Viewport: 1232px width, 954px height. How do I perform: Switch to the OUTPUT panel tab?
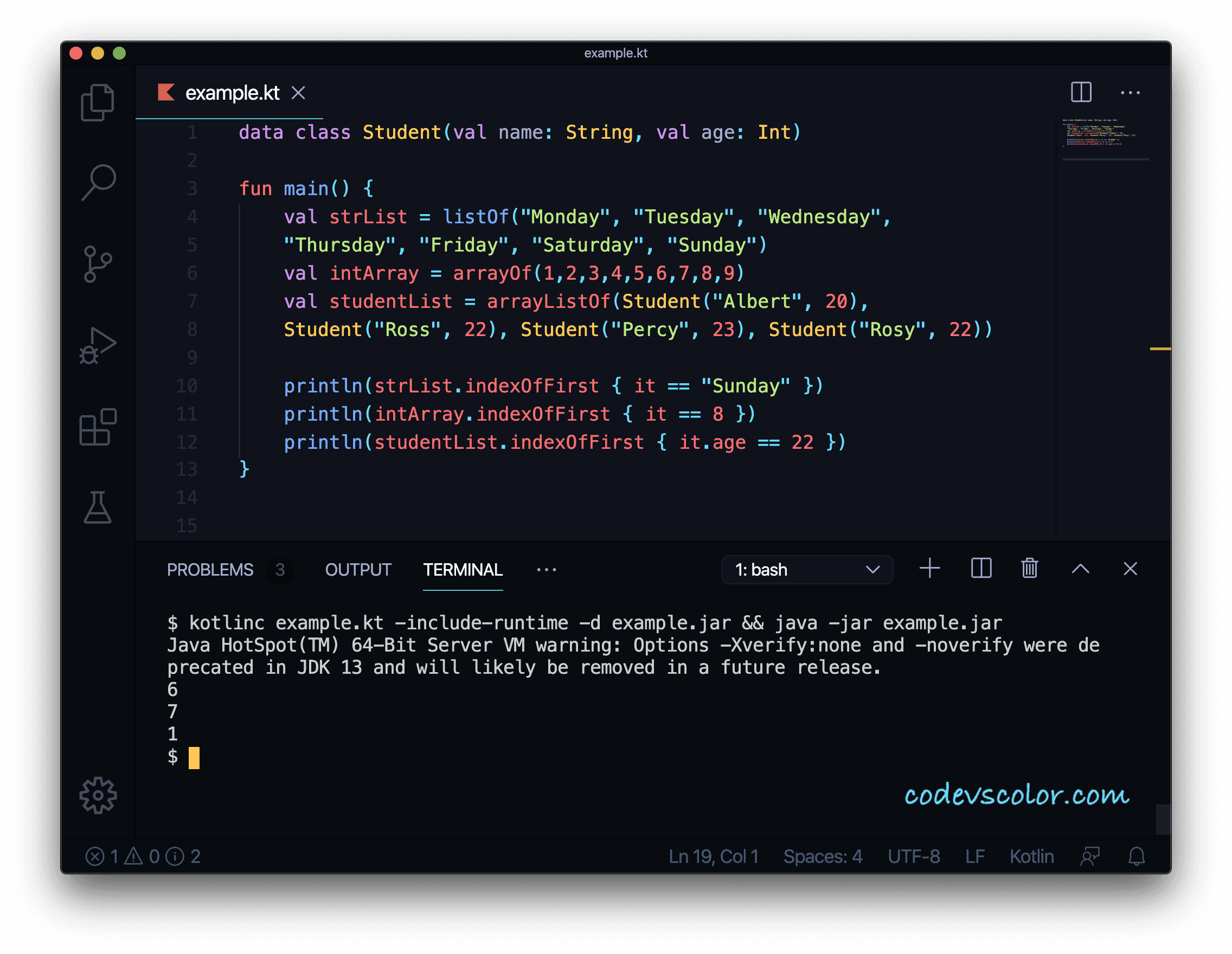(x=358, y=570)
